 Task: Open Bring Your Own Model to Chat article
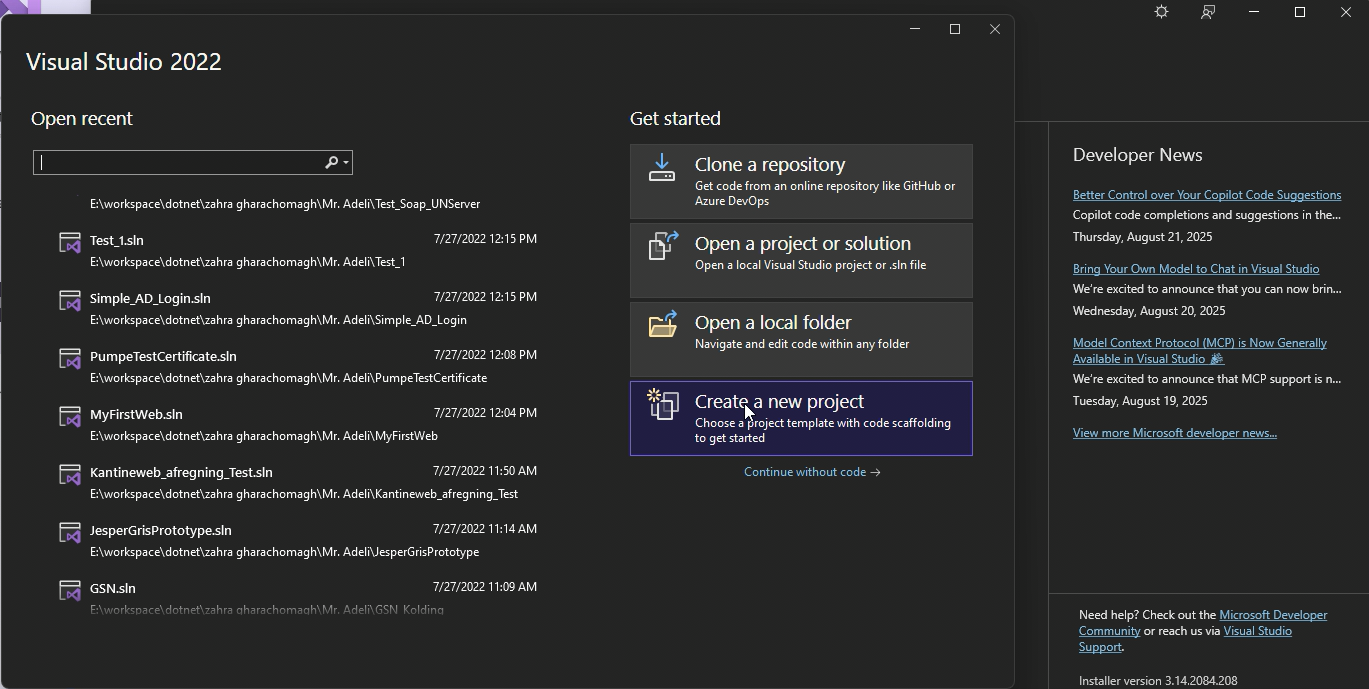point(1196,269)
